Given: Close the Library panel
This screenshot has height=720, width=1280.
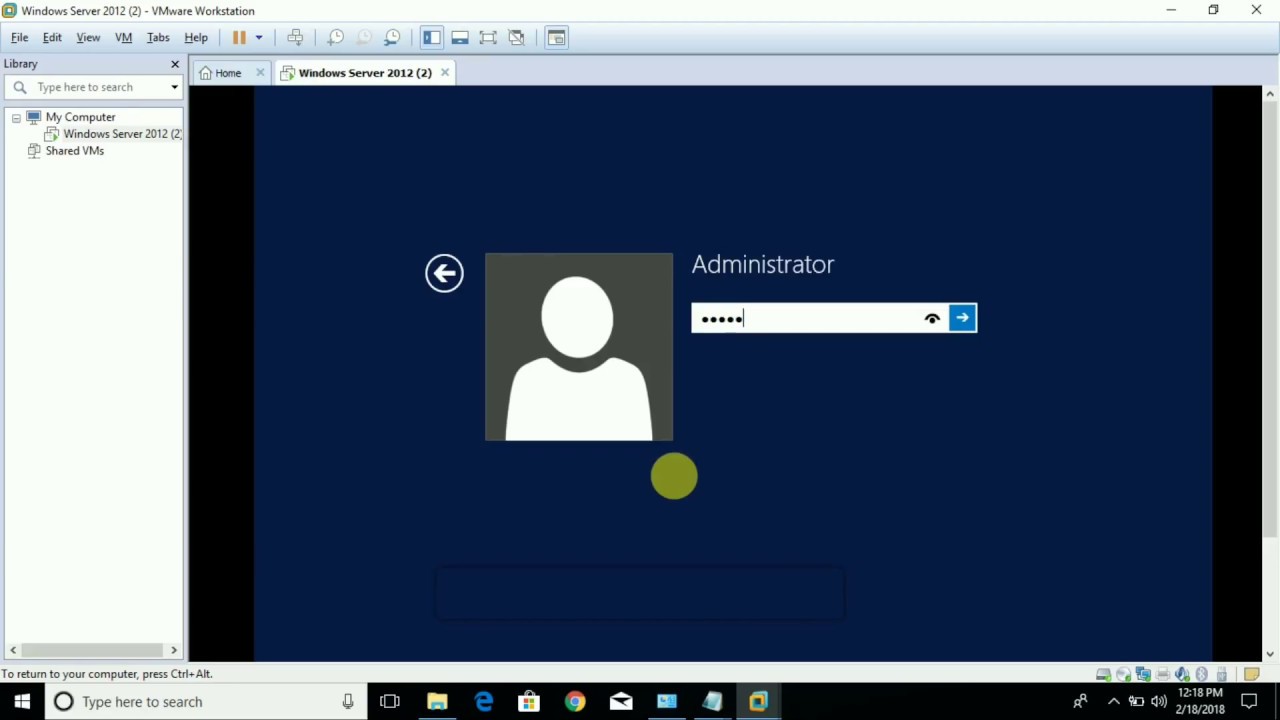Looking at the screenshot, I should click(x=175, y=64).
